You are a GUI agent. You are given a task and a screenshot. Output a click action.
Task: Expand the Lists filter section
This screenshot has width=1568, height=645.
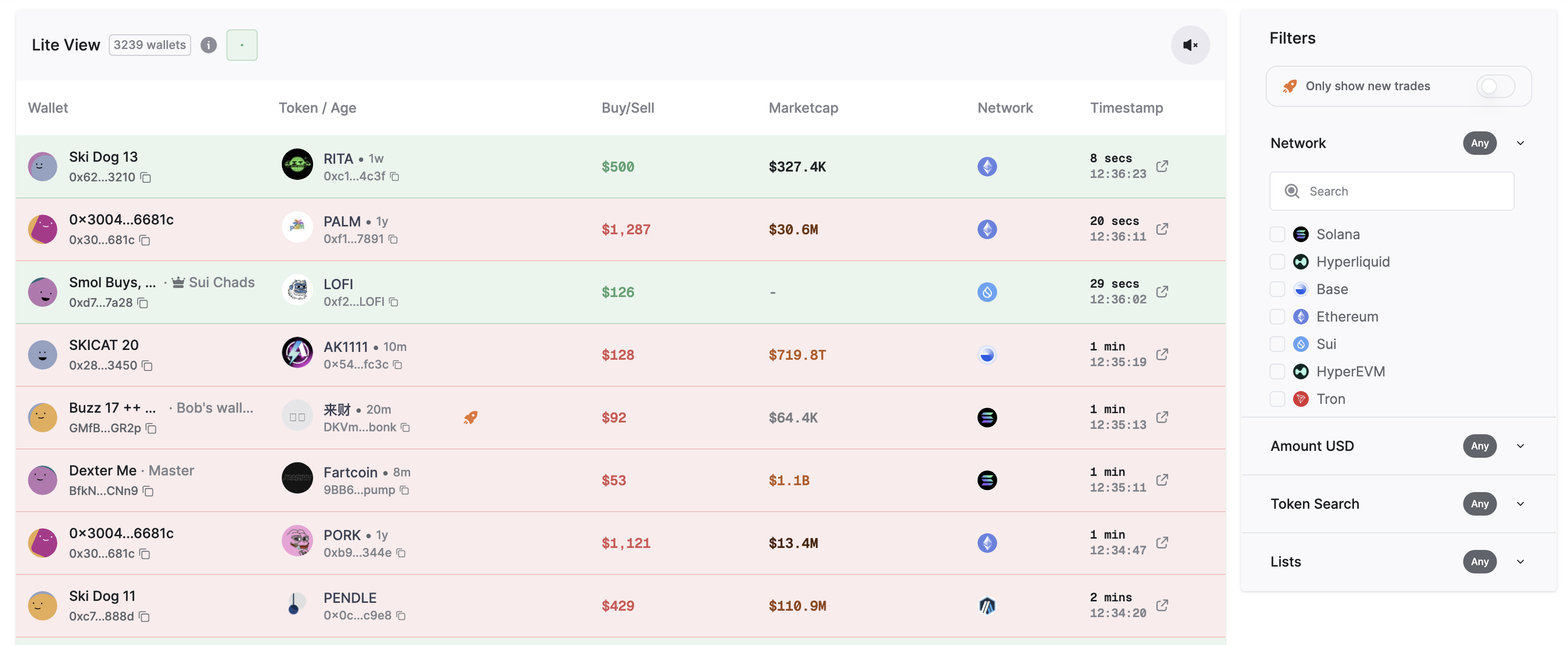pos(1520,562)
